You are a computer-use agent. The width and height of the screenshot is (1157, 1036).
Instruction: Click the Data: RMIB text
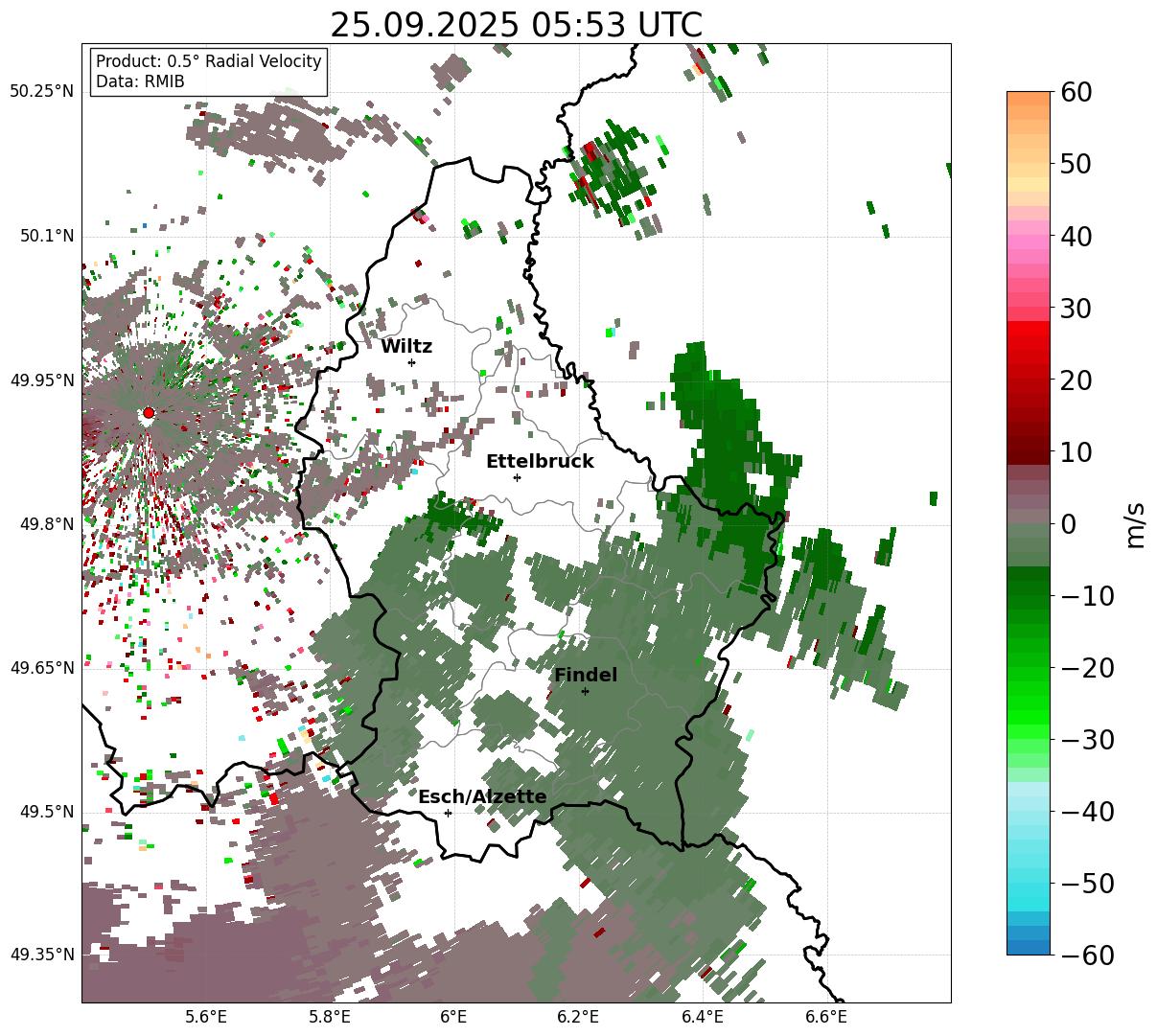(x=140, y=81)
